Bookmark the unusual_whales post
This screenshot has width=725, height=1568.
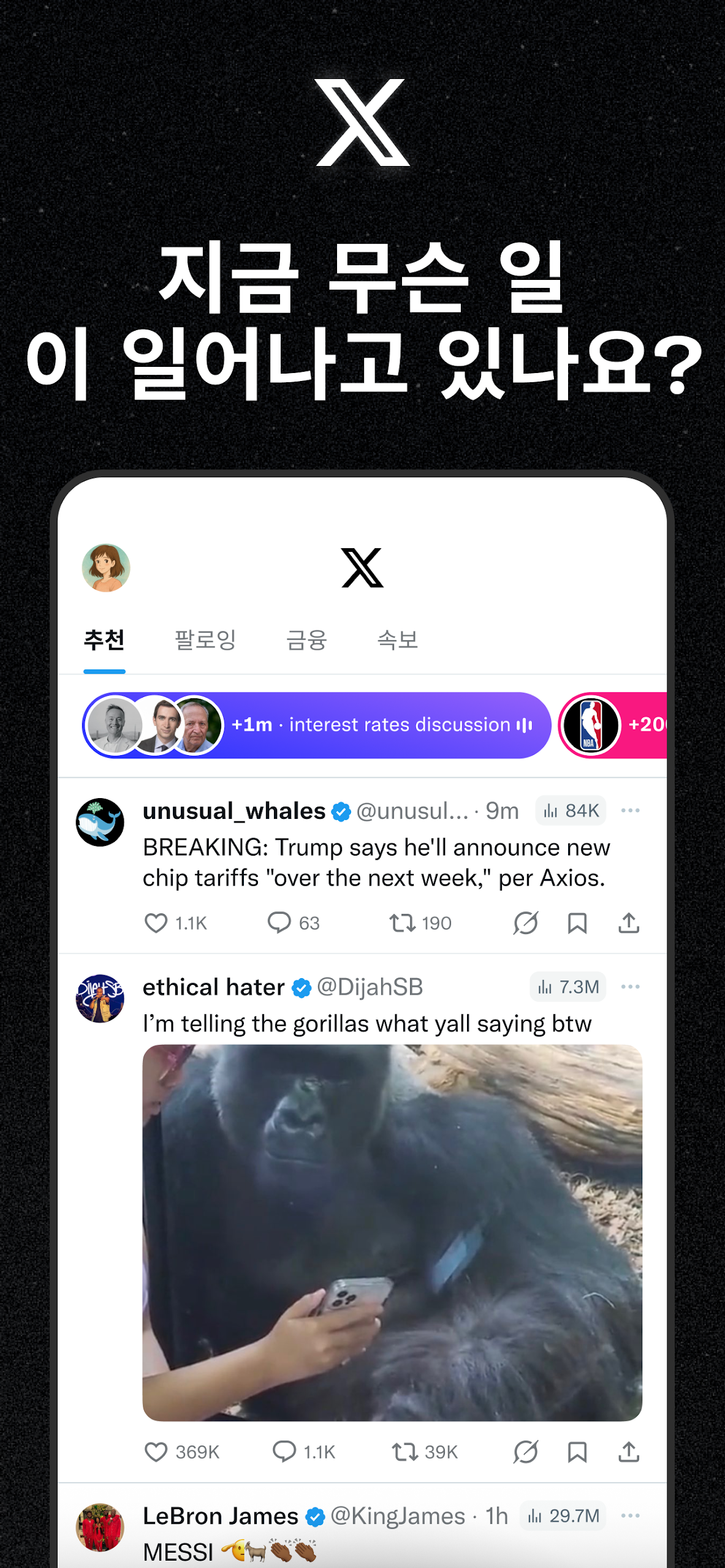pyautogui.click(x=577, y=922)
